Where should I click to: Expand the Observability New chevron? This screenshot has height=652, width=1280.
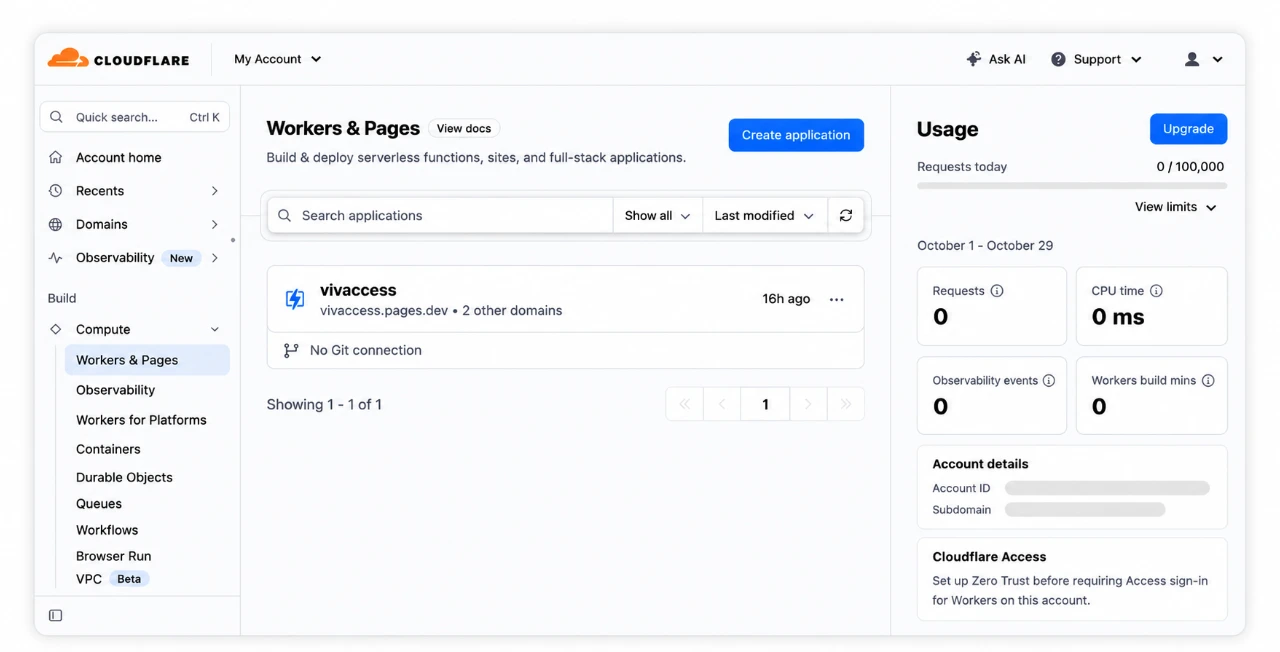click(214, 257)
